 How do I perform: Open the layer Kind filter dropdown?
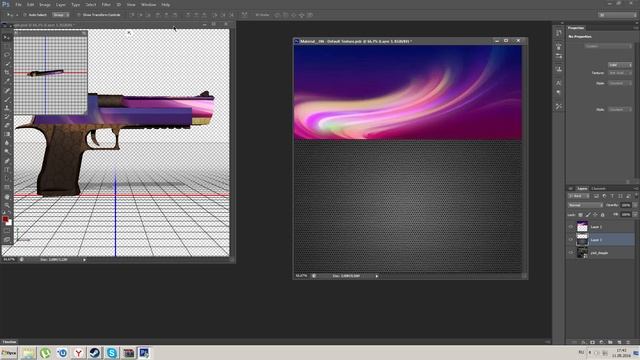pyautogui.click(x=578, y=196)
